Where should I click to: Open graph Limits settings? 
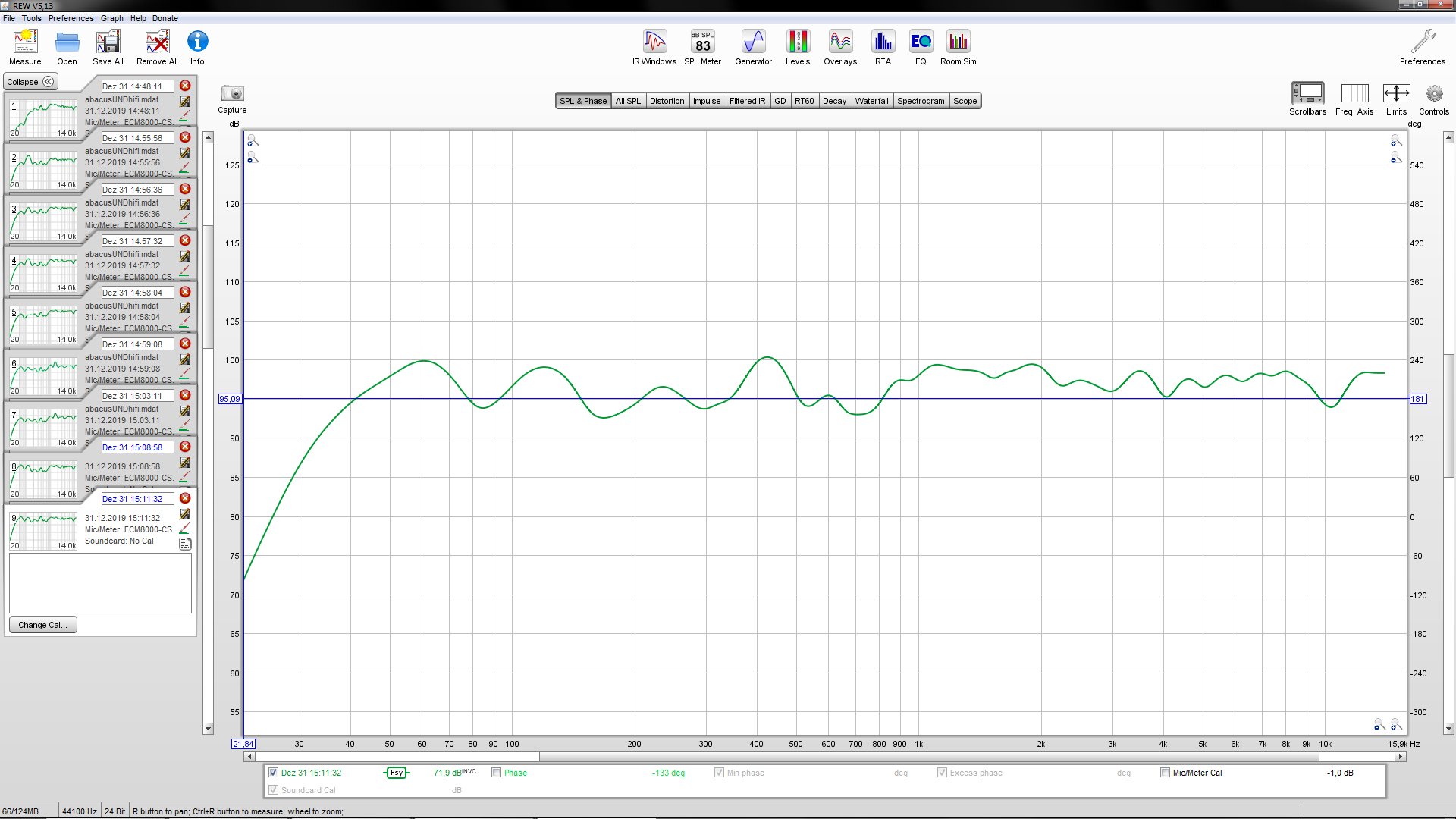(1396, 94)
